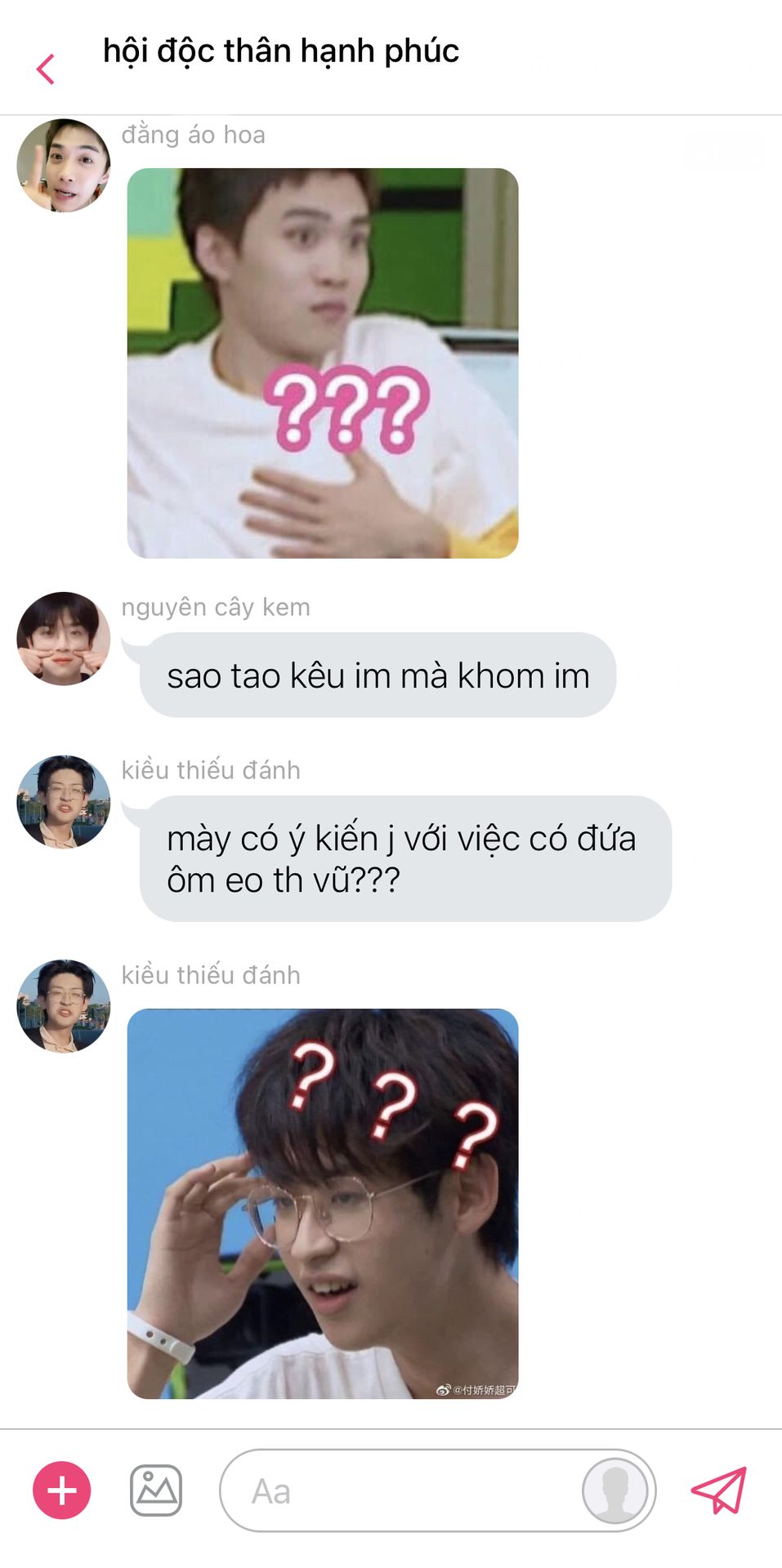This screenshot has height=1568, width=782.
Task: Focus the Aa message input field
Action: tap(437, 1490)
